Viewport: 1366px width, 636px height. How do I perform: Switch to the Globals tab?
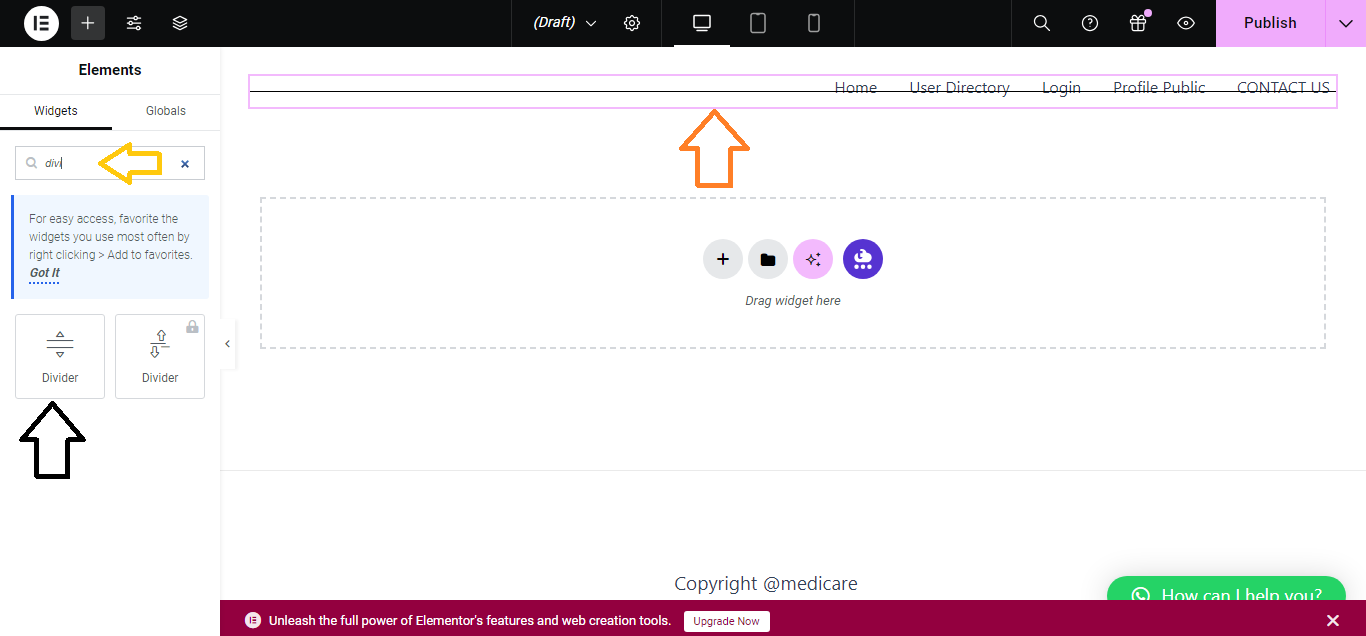pos(165,111)
